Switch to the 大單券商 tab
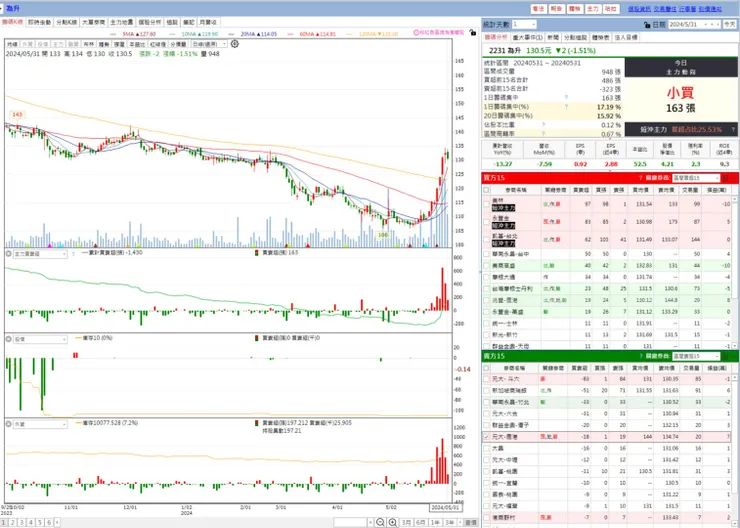Screen dimensions: 740x528 (x=93, y=22)
